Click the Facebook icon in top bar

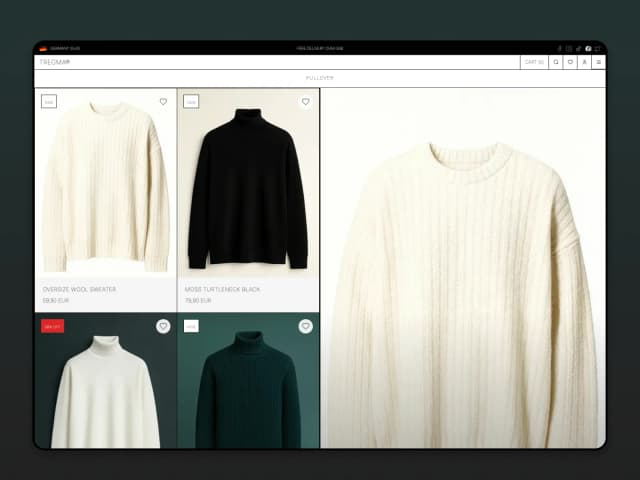click(559, 48)
